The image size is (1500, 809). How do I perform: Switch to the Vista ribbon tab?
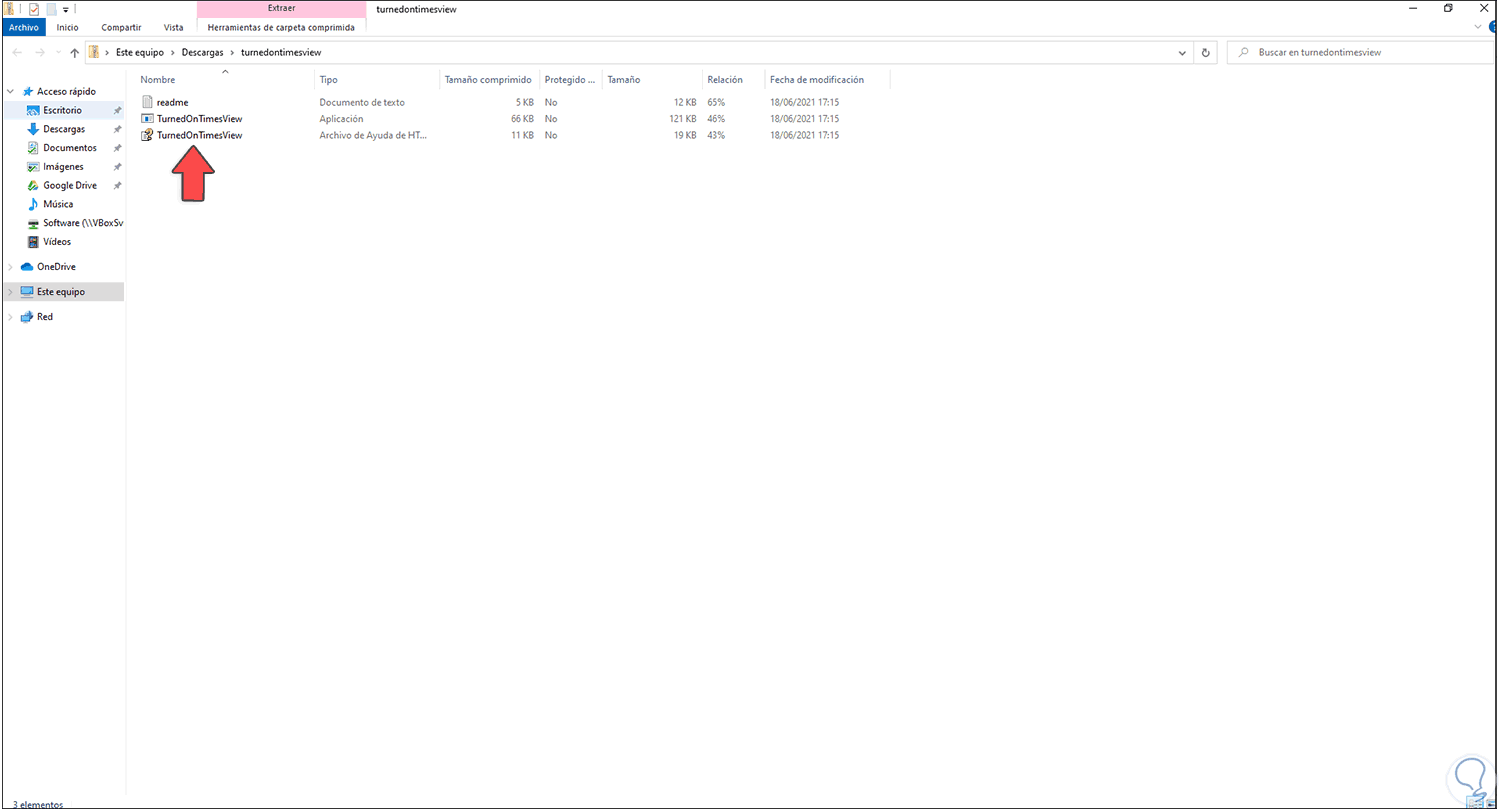point(173,27)
